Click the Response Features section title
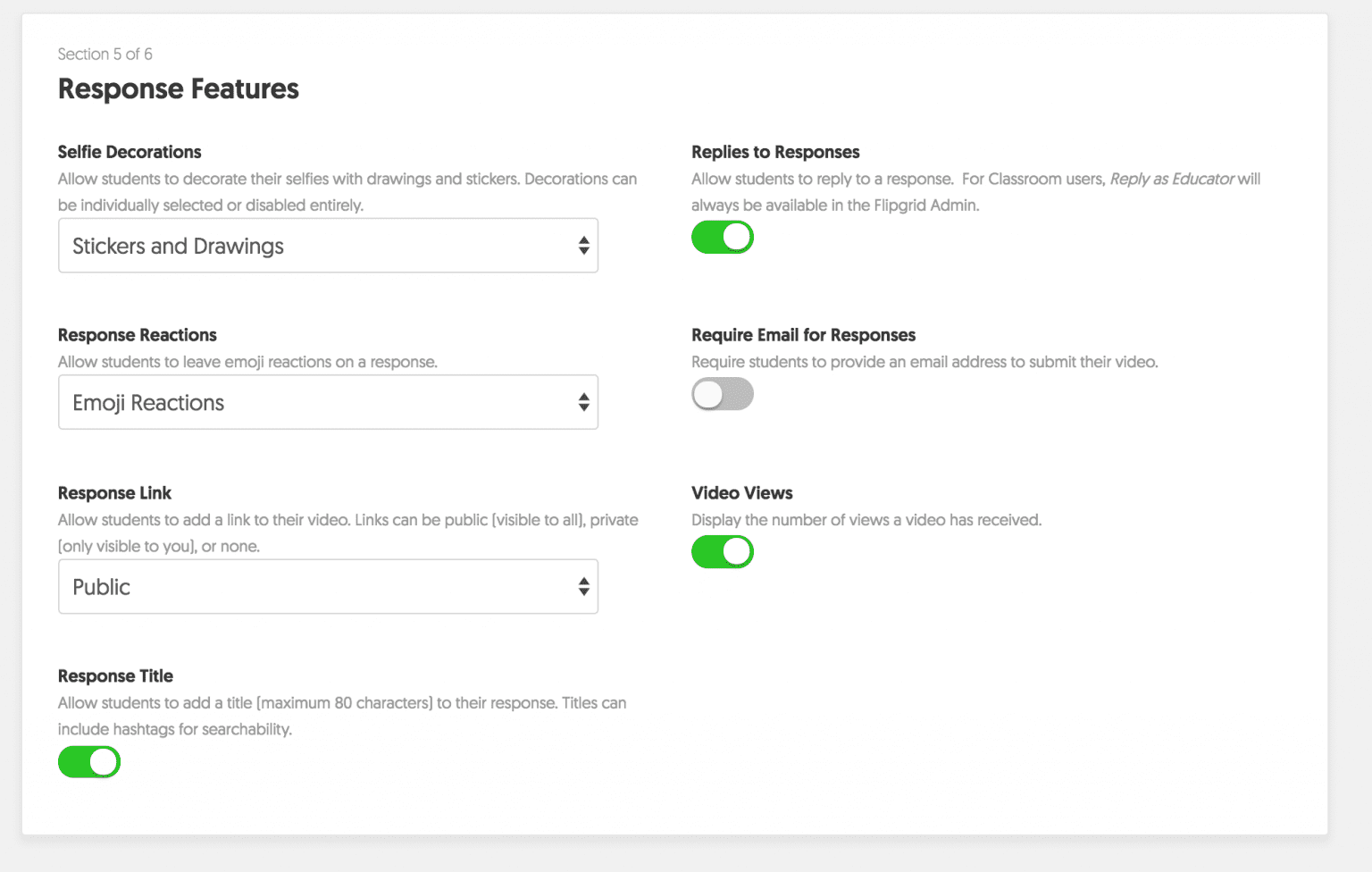Viewport: 1372px width, 872px height. 178,88
